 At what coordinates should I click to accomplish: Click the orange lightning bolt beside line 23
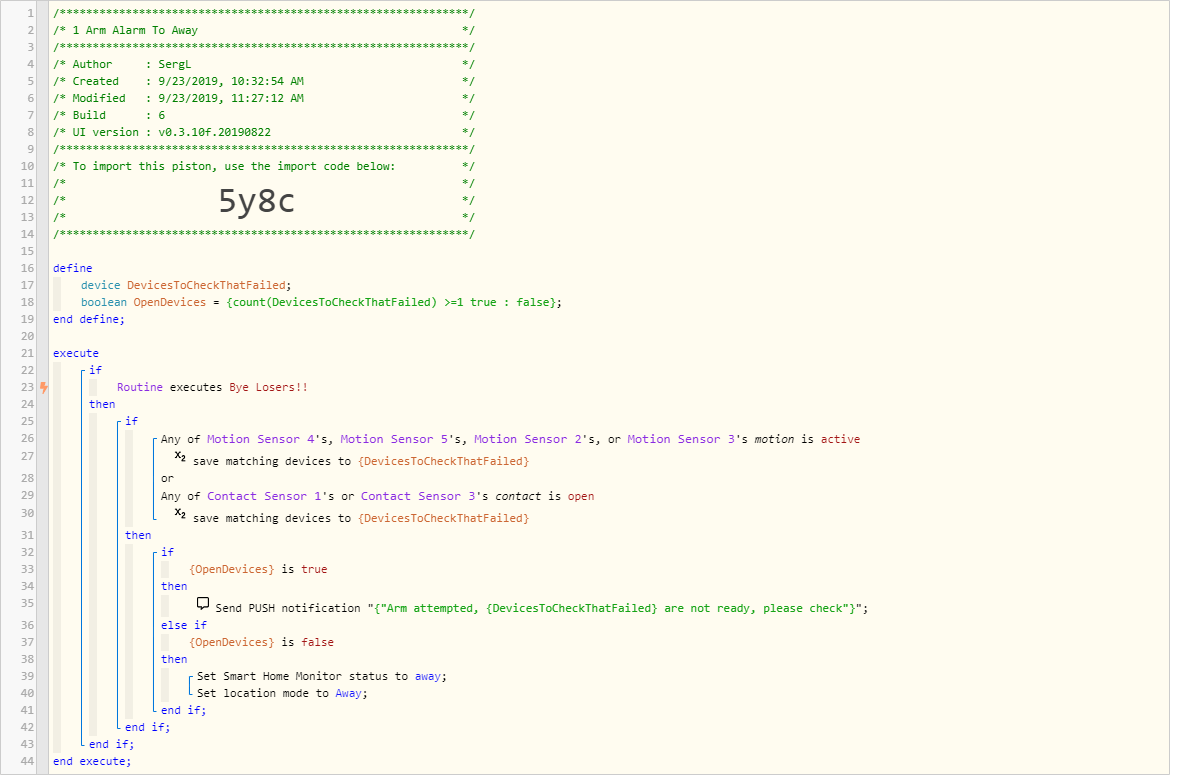pyautogui.click(x=44, y=388)
